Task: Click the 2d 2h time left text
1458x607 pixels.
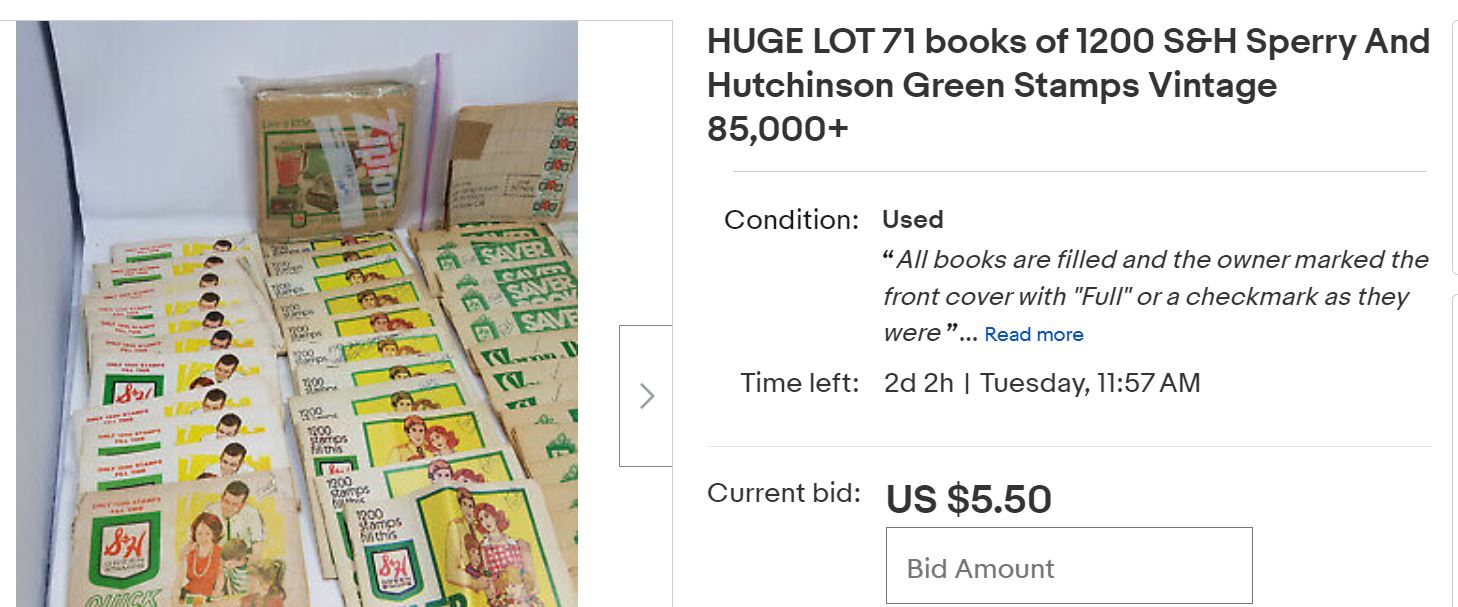Action: (918, 383)
